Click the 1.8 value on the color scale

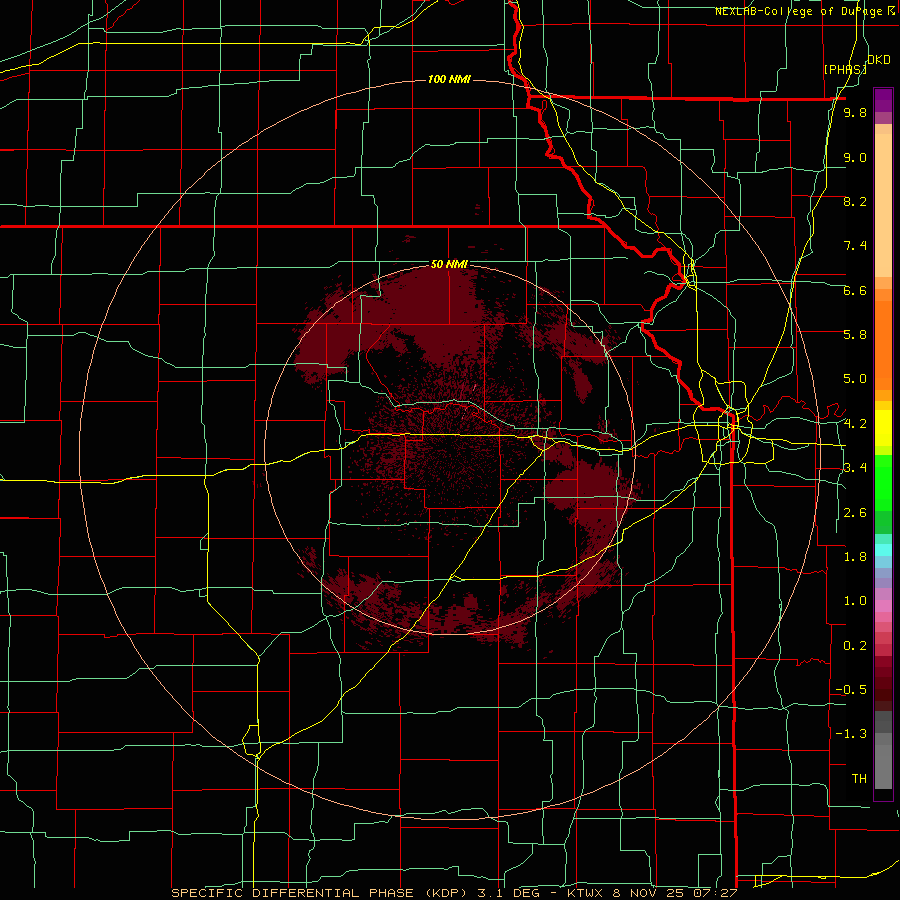[855, 556]
